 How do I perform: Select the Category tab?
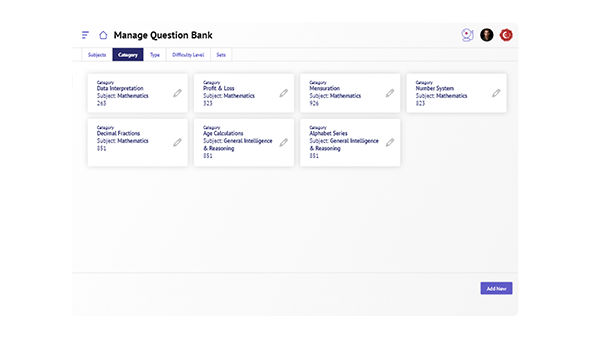point(128,55)
